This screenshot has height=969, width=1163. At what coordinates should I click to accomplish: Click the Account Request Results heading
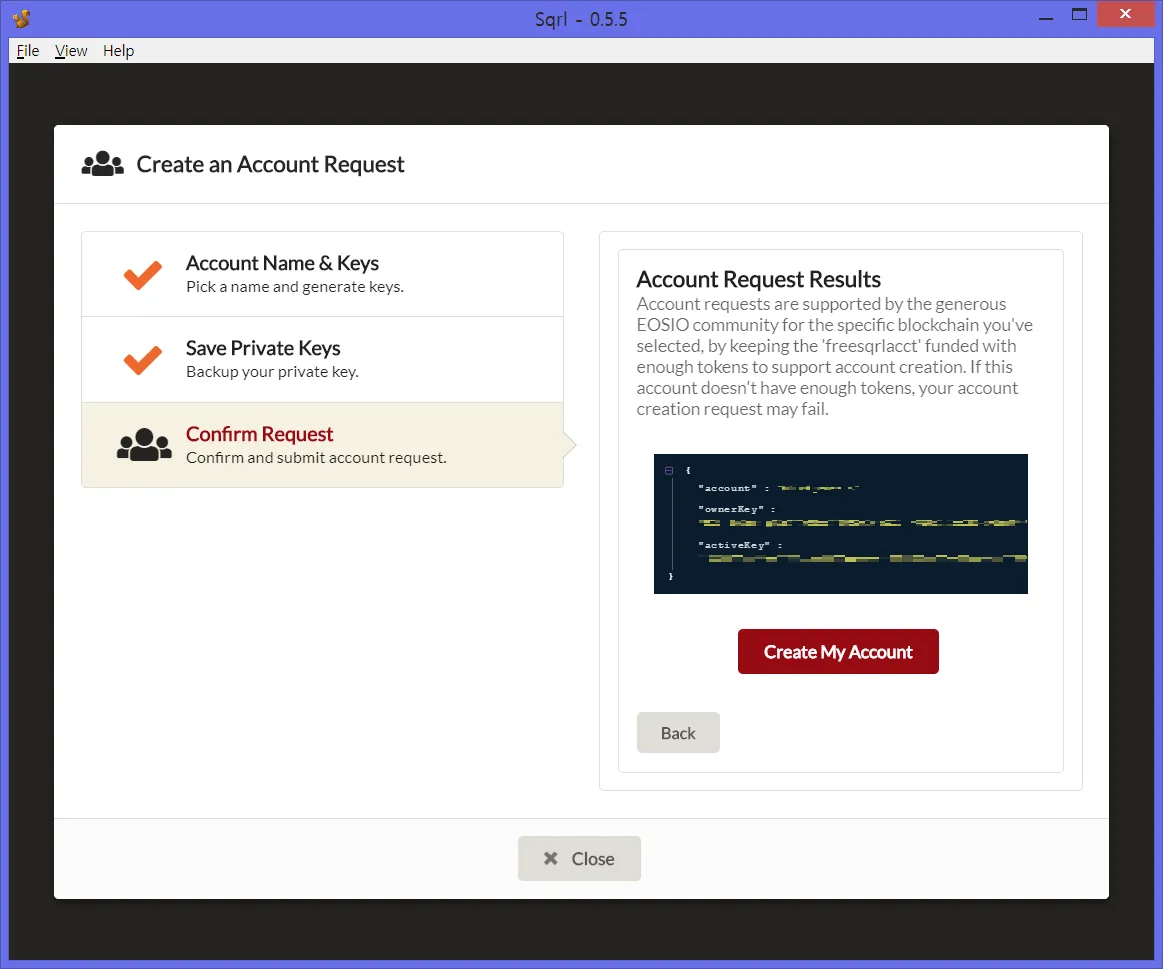point(758,279)
